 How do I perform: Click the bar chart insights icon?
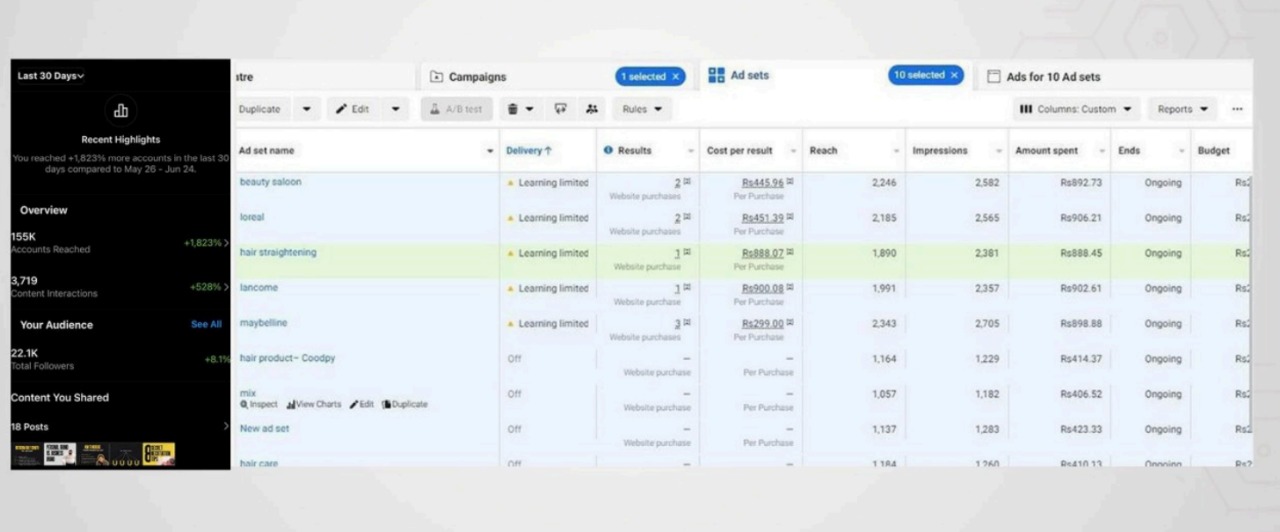(x=121, y=111)
